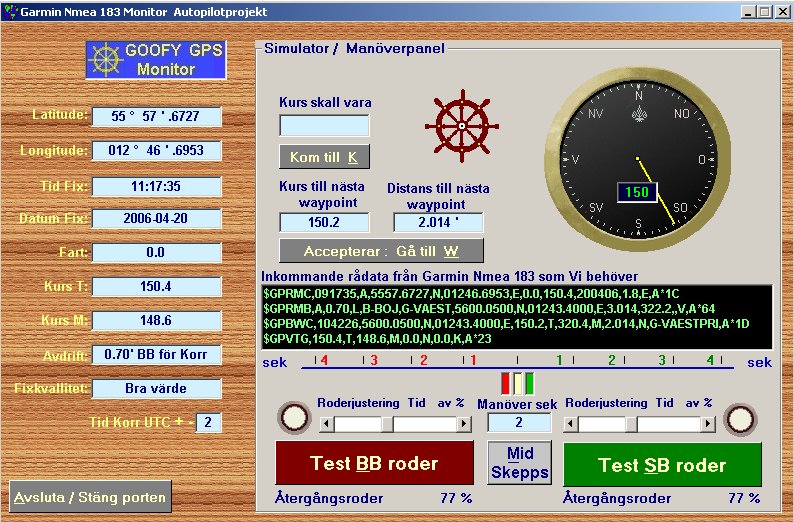Click left arrow of BB Roderjustering scrollbar

(327, 424)
